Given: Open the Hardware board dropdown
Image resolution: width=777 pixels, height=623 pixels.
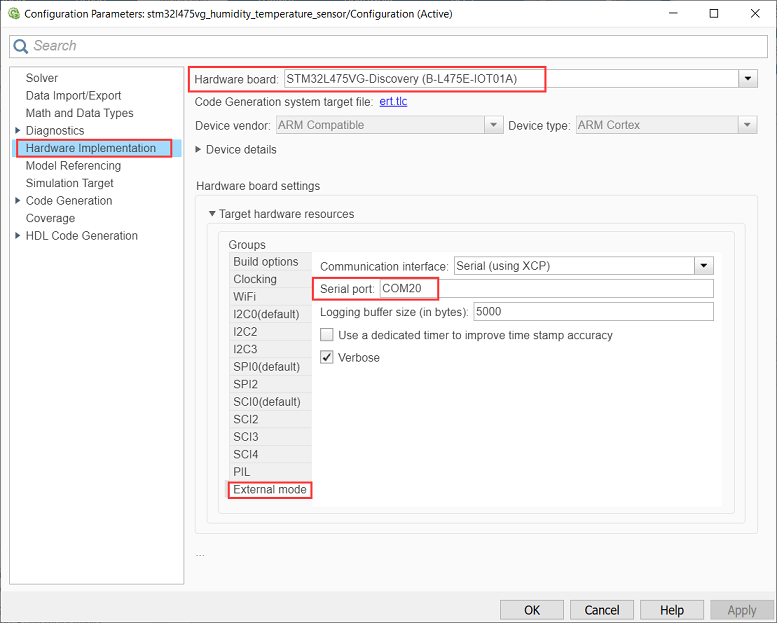Looking at the screenshot, I should pos(747,78).
